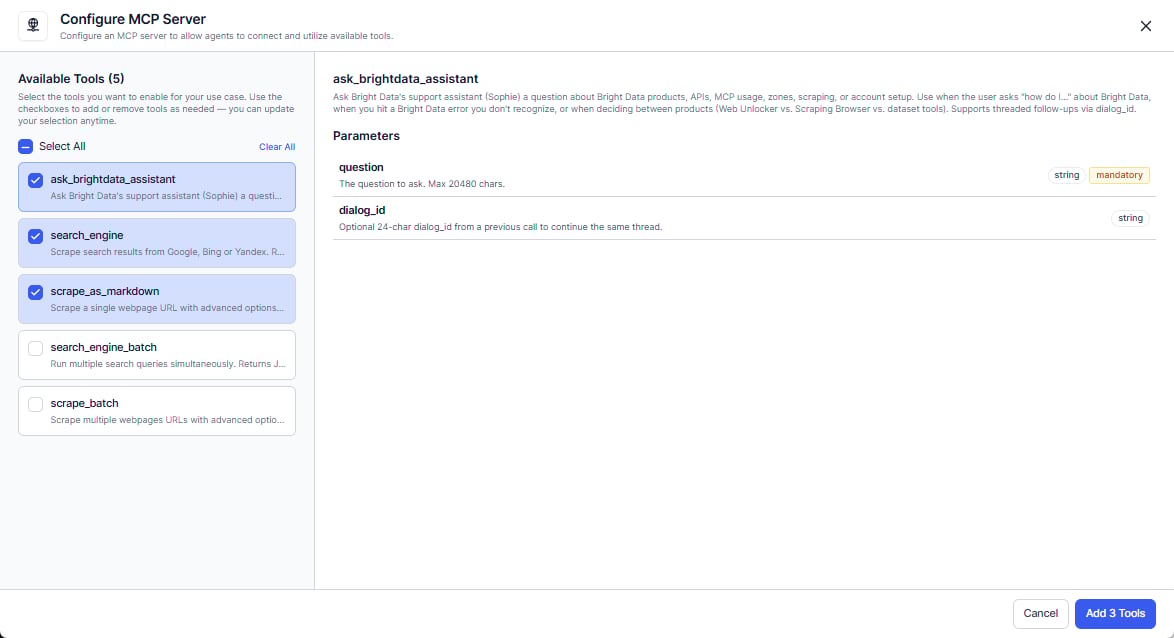Screen dimensions: 1174x638
Task: Click Cancel to discard tool selection
Action: click(x=1041, y=613)
